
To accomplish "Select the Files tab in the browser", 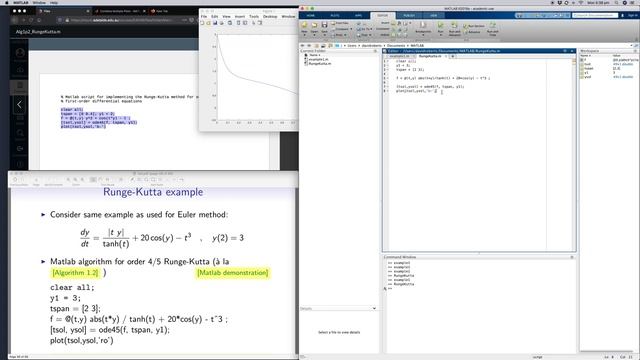I will [64, 11].
